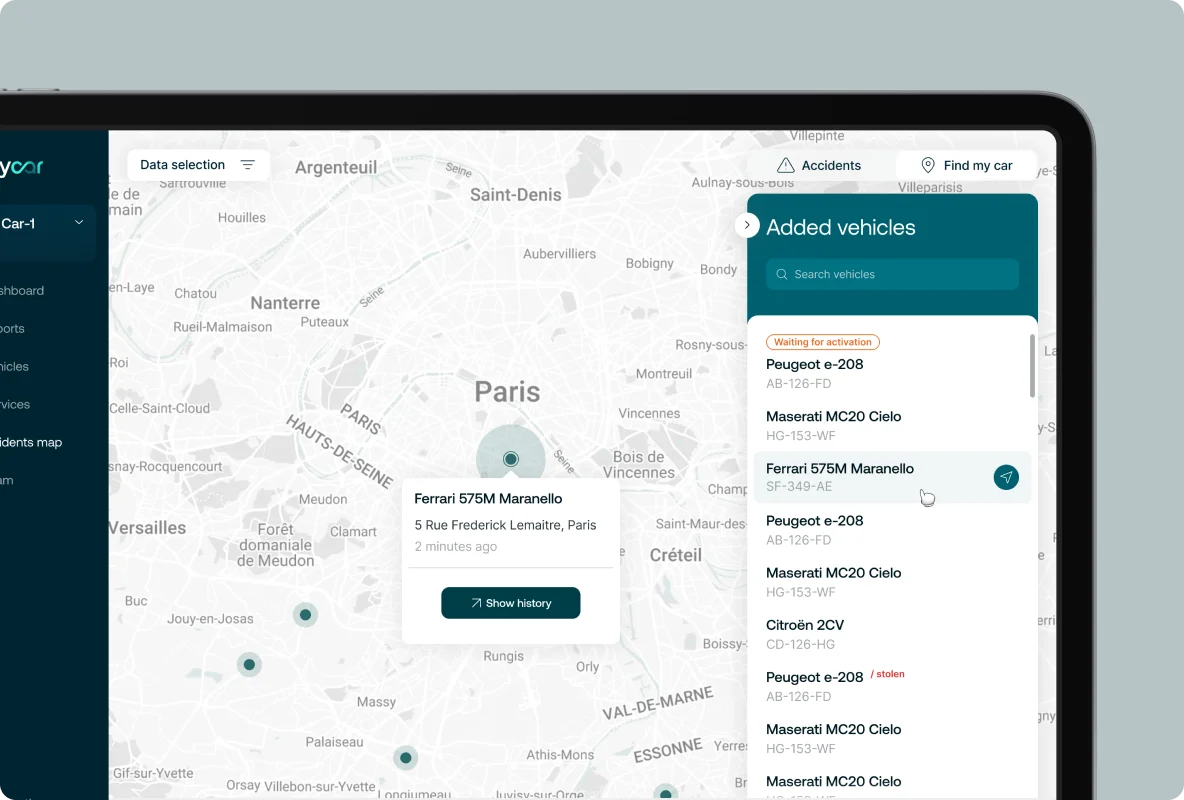Click the app logo in the sidebar
This screenshot has width=1184, height=800.
pyautogui.click(x=22, y=166)
